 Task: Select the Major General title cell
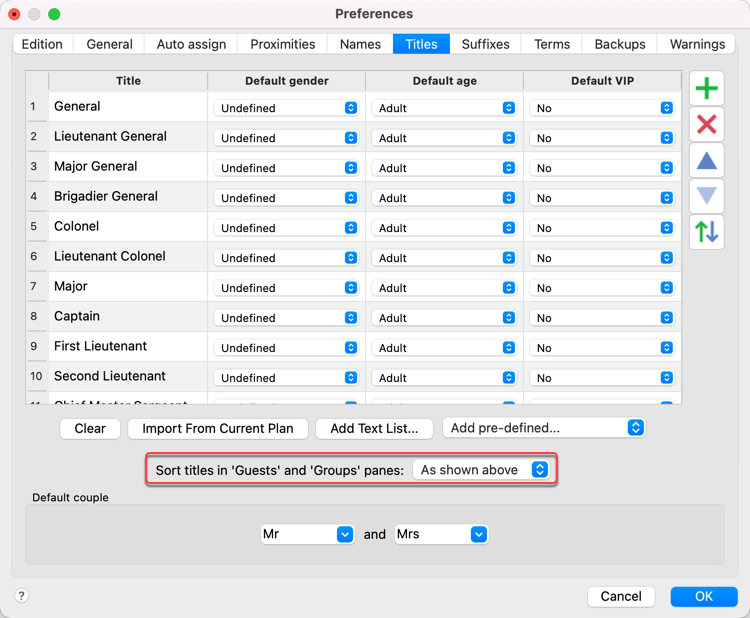[x=128, y=167]
